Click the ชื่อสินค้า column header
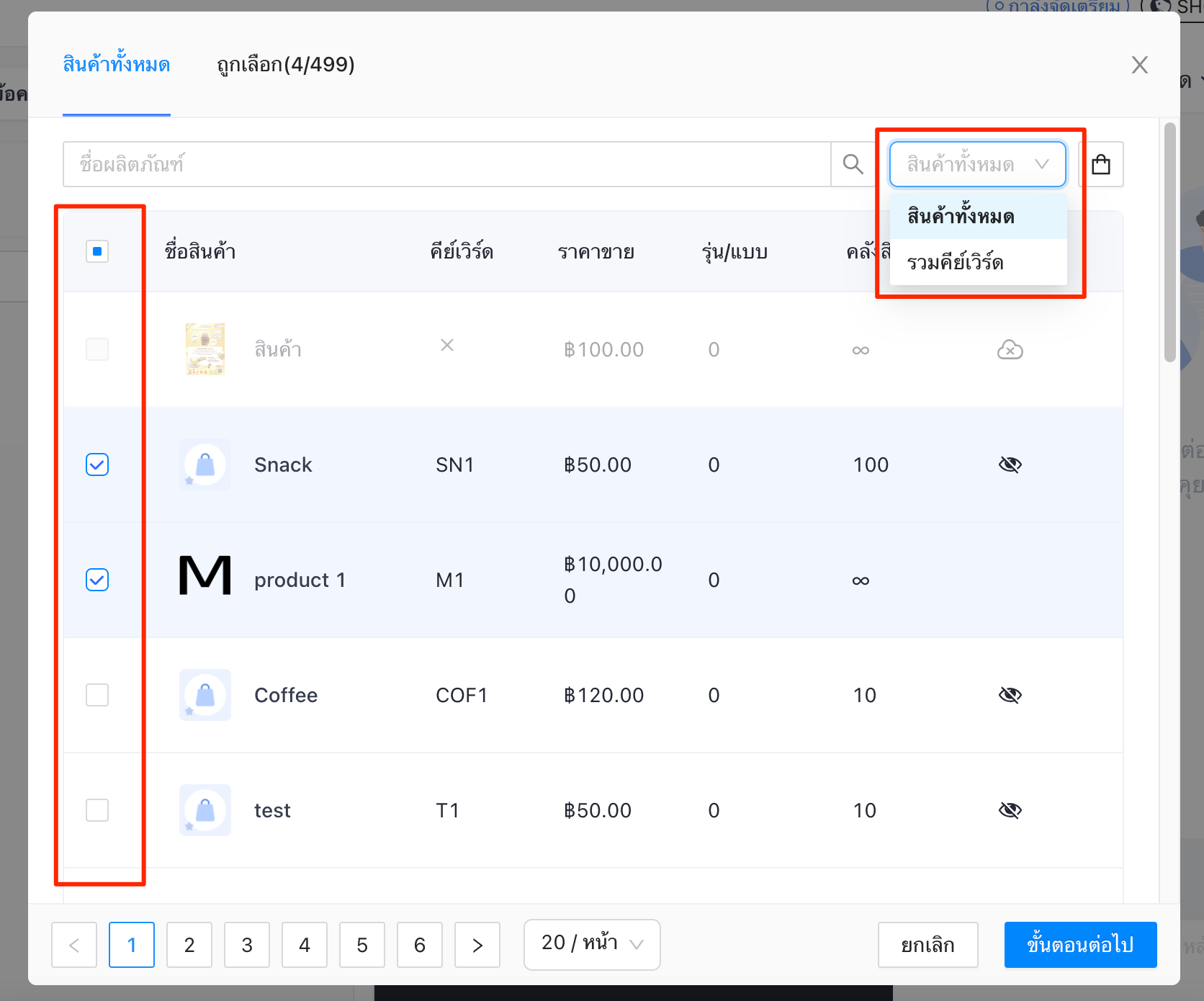 coord(200,252)
